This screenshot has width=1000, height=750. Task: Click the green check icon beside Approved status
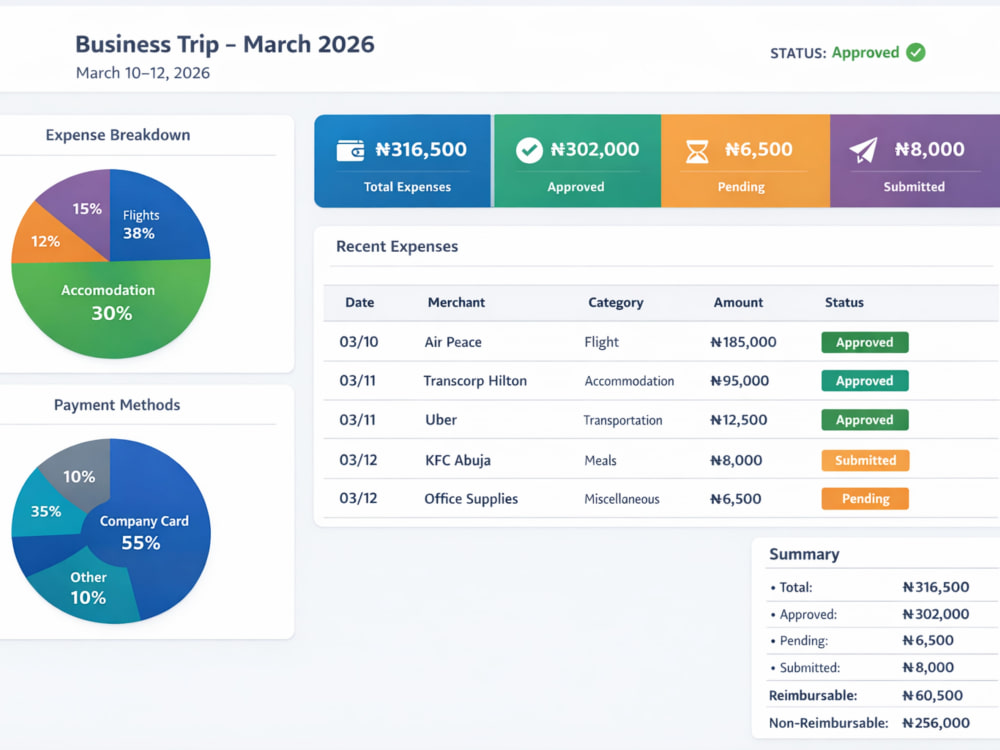coord(916,52)
